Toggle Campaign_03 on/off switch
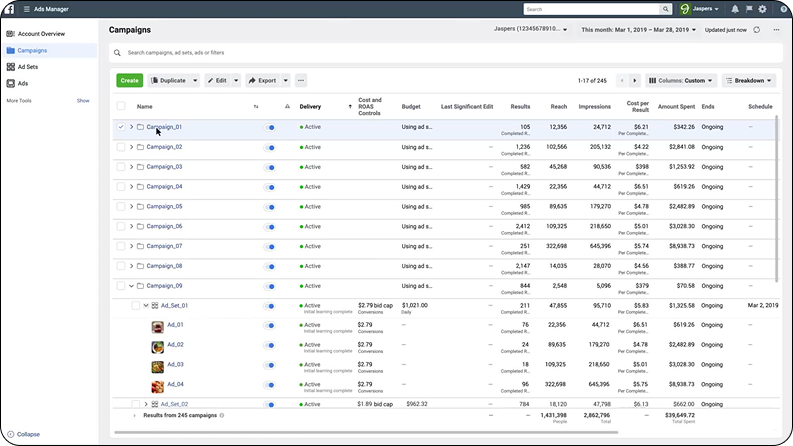793x446 pixels. point(270,167)
